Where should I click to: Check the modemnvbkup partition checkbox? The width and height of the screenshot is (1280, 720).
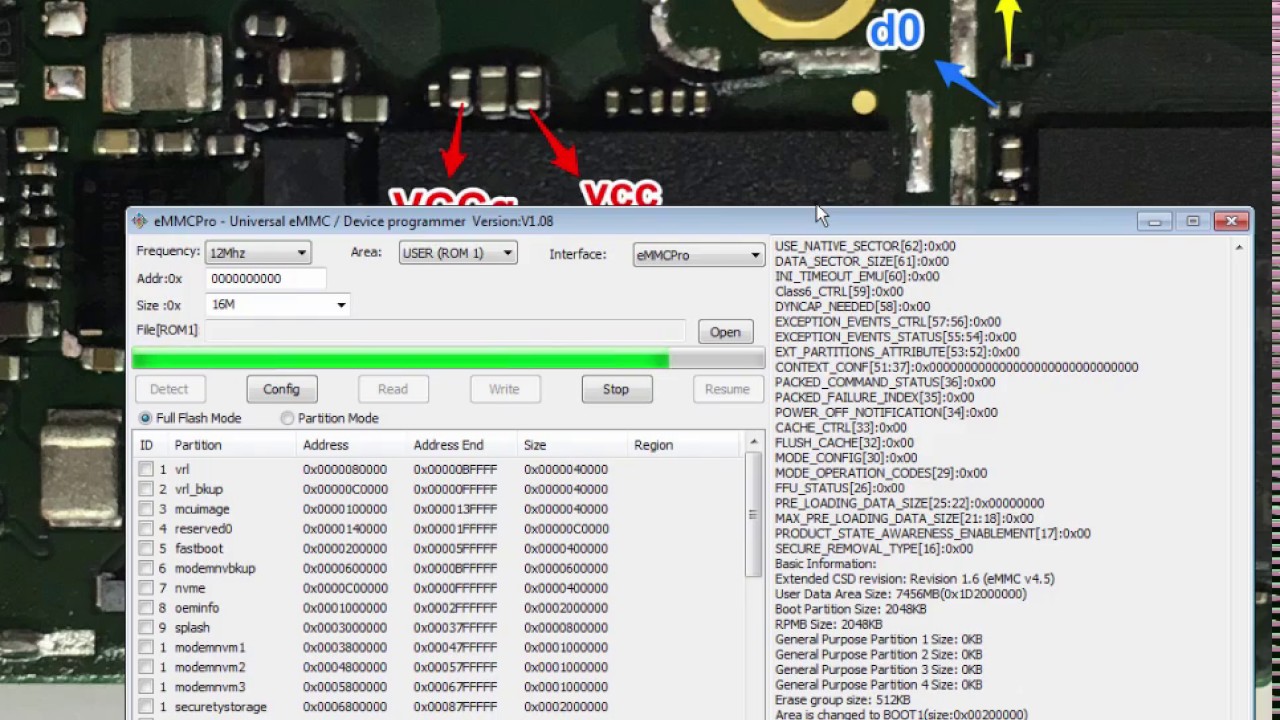pyautogui.click(x=146, y=568)
